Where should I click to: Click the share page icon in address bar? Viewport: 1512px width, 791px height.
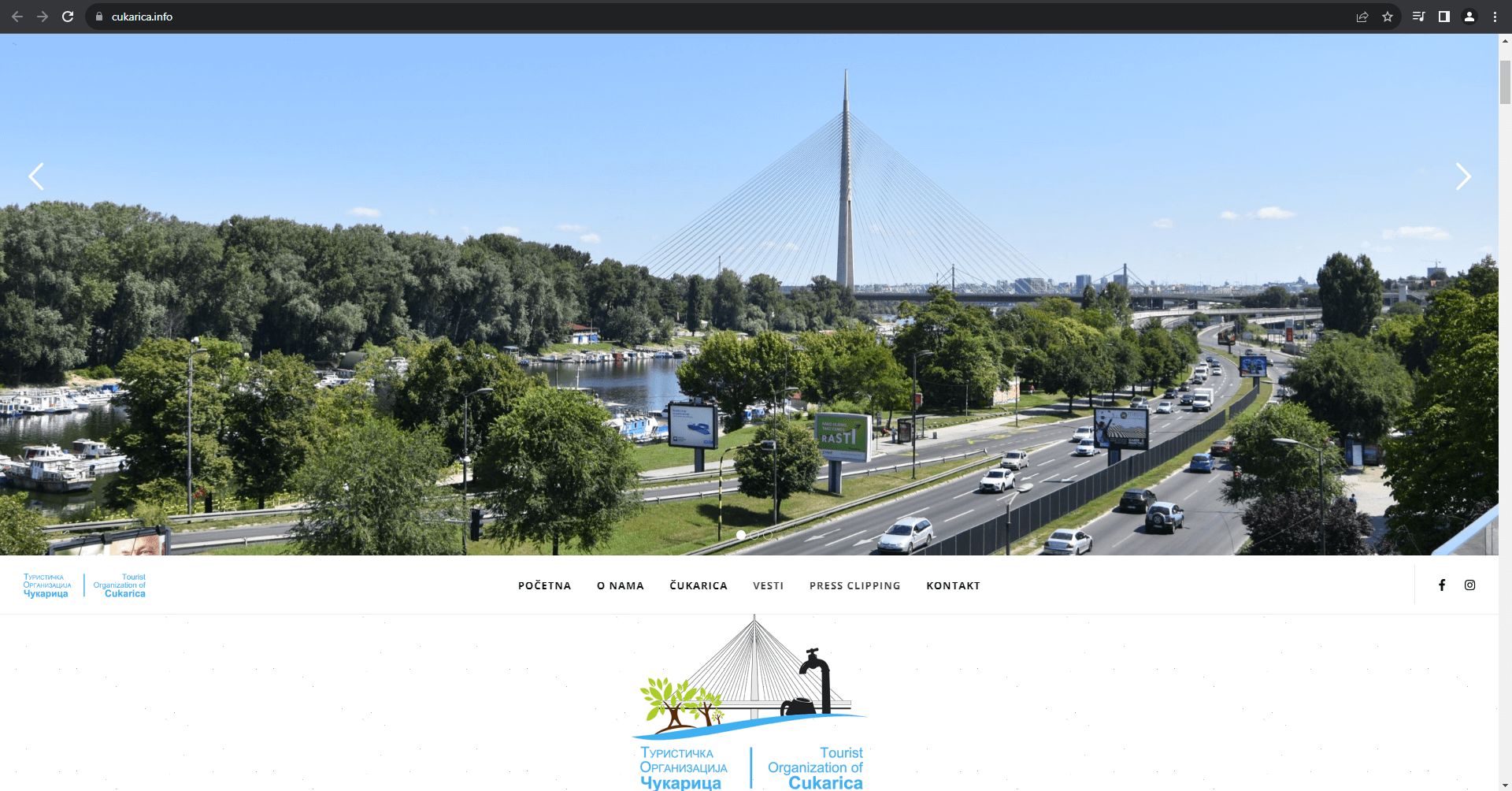pos(1362,17)
